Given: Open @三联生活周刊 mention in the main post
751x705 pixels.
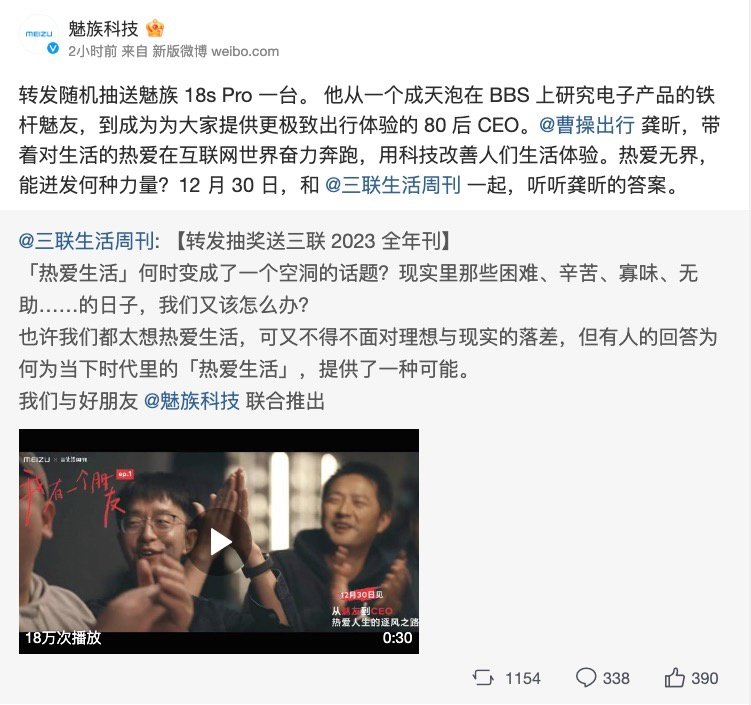Looking at the screenshot, I should click(x=393, y=185).
